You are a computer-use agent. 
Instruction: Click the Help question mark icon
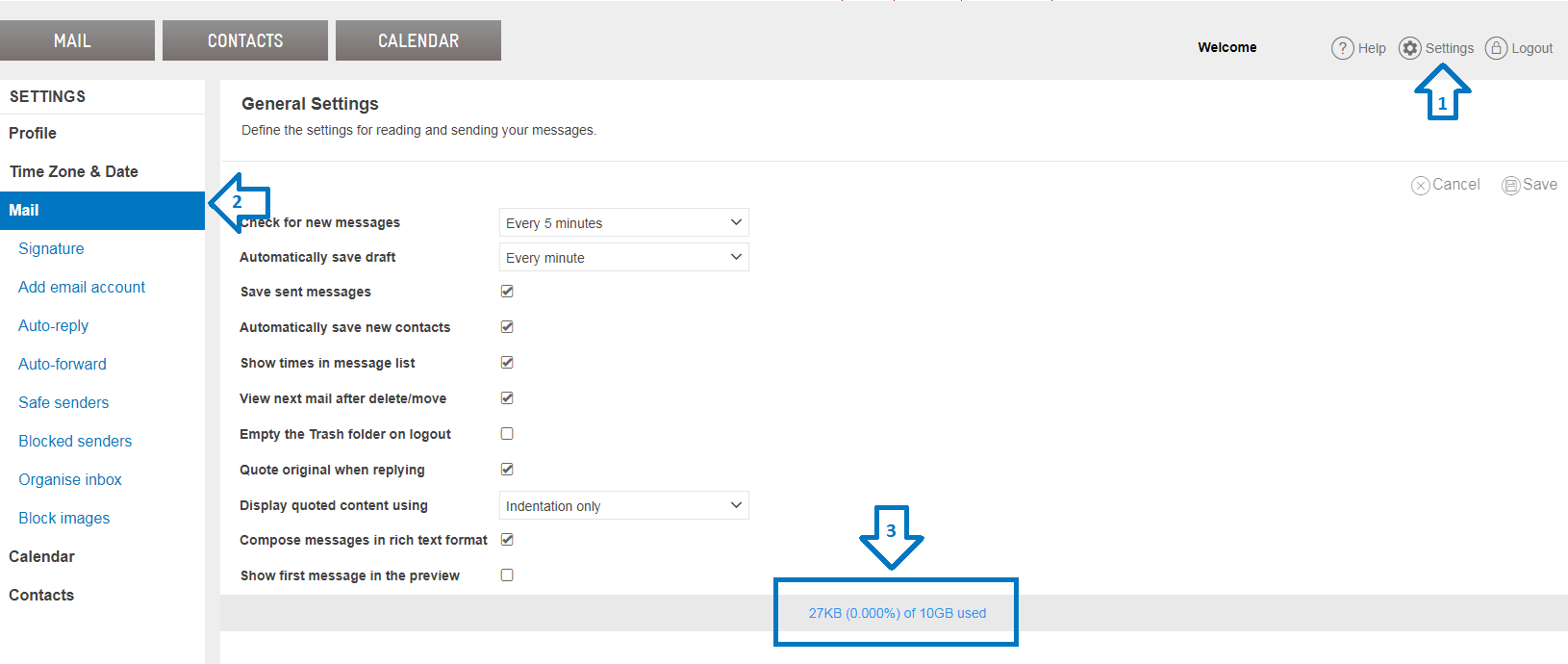1342,48
